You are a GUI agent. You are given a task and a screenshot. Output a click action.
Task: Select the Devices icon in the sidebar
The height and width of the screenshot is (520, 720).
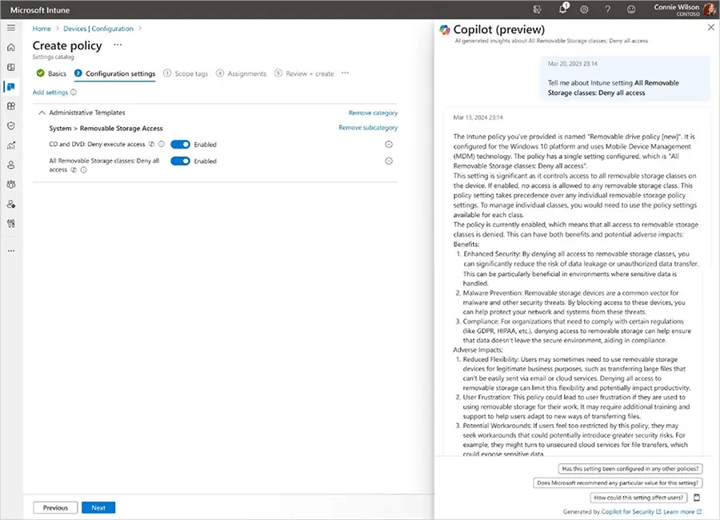(x=11, y=86)
